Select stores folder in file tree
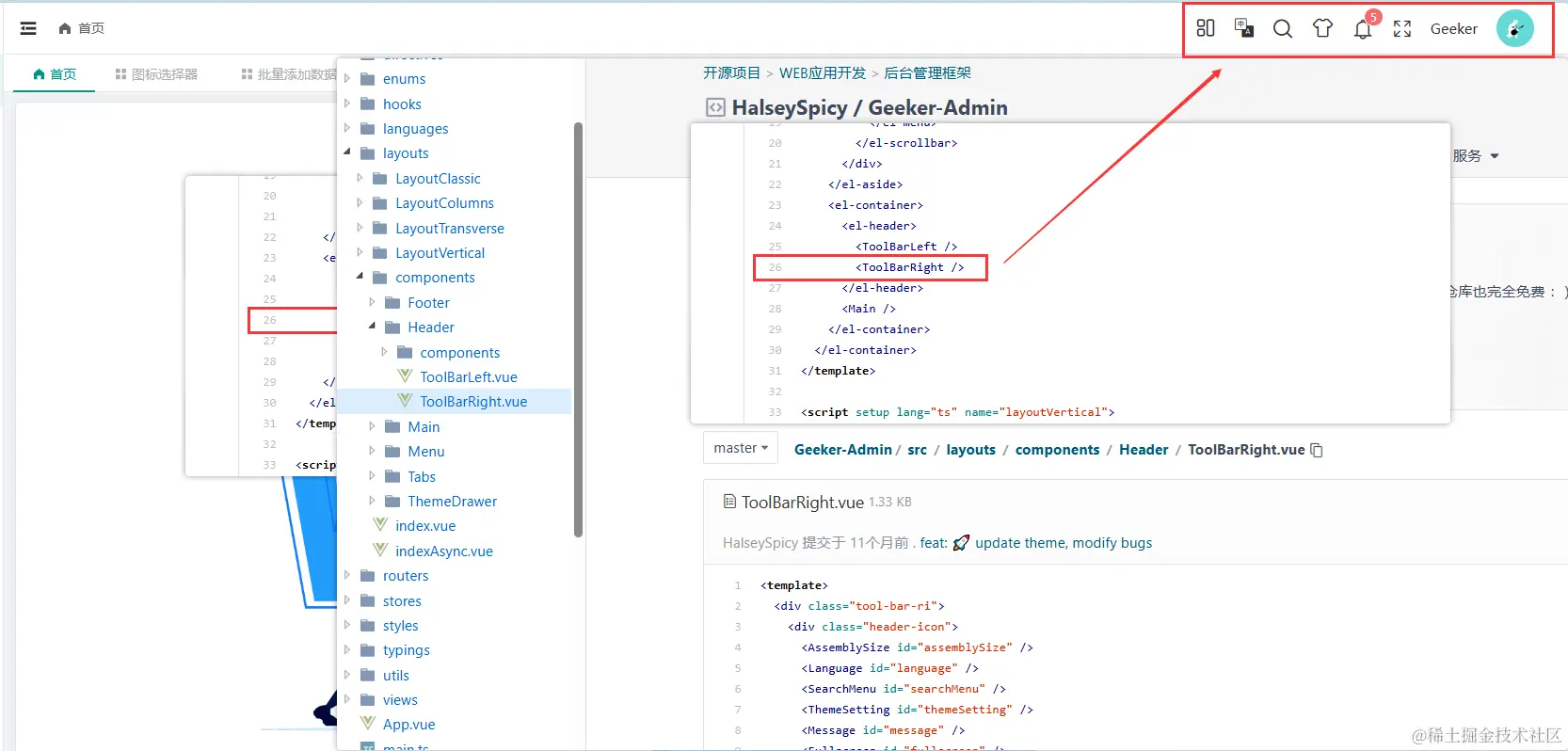This screenshot has height=751, width=1568. point(402,600)
